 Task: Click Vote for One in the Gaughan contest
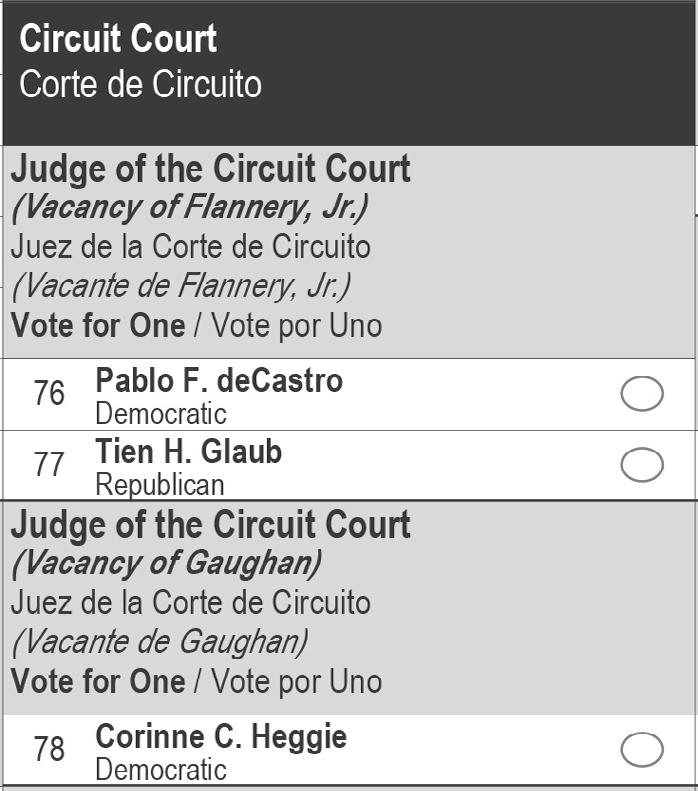[98, 682]
